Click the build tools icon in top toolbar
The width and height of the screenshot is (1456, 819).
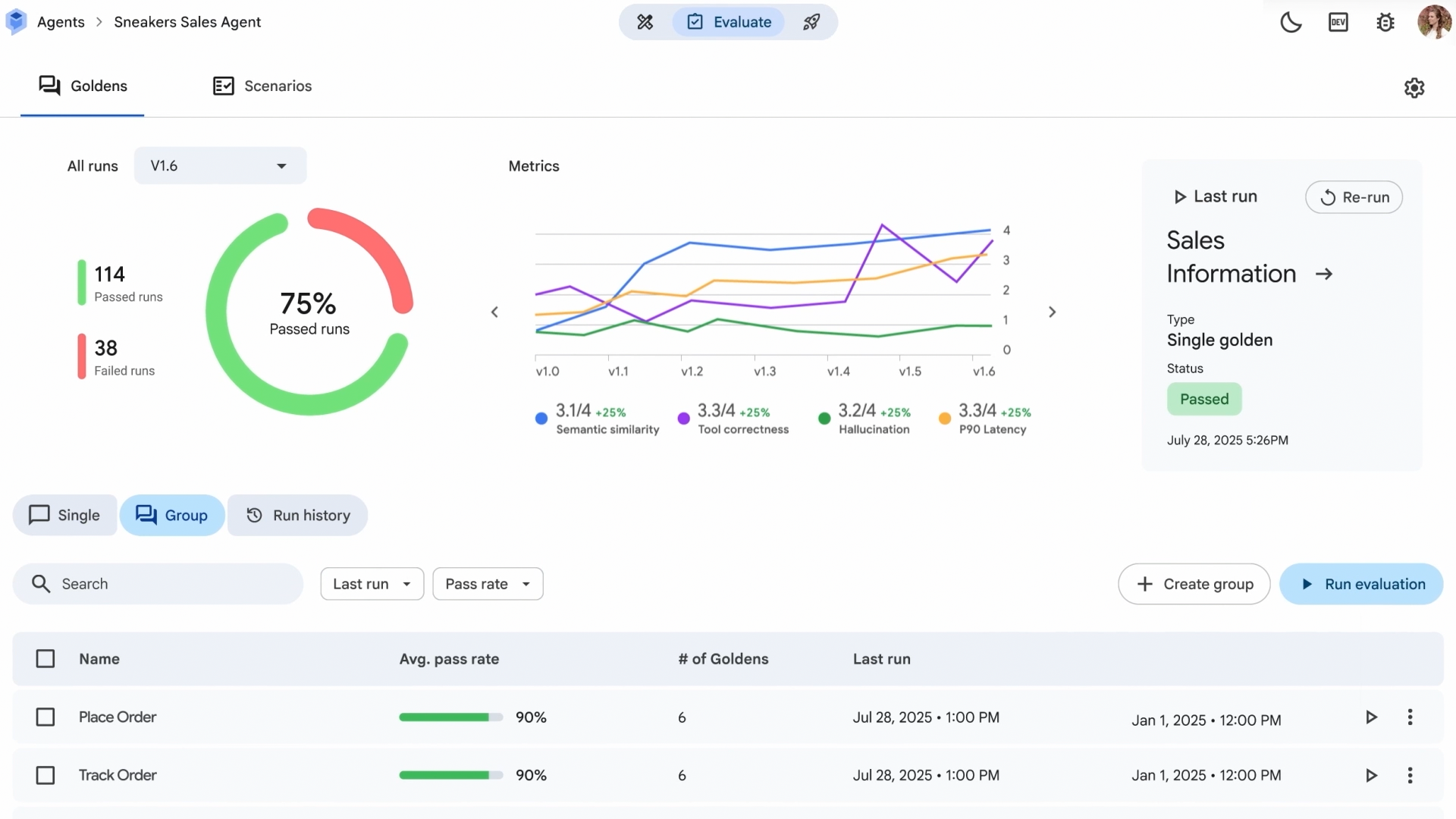pos(645,22)
